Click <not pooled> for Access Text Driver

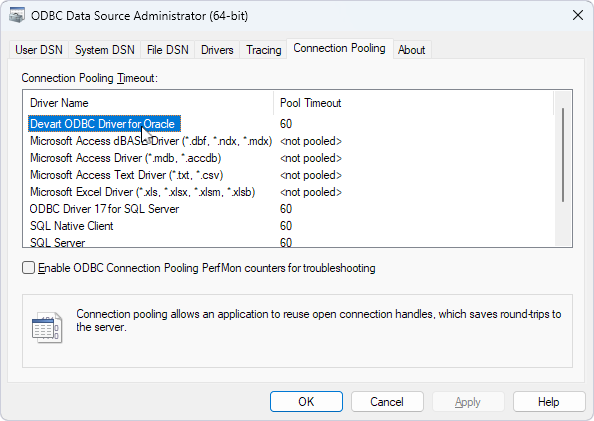311,175
